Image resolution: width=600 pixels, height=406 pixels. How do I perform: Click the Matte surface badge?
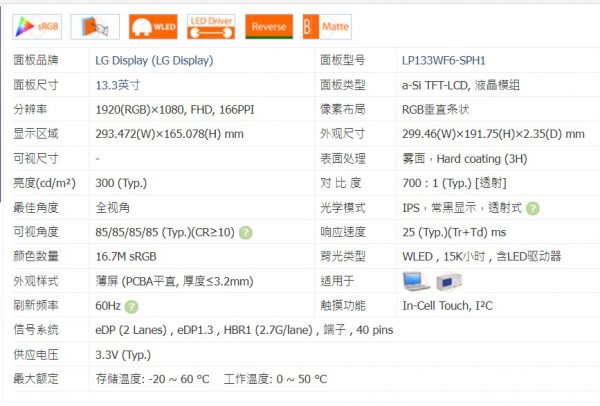pos(327,27)
